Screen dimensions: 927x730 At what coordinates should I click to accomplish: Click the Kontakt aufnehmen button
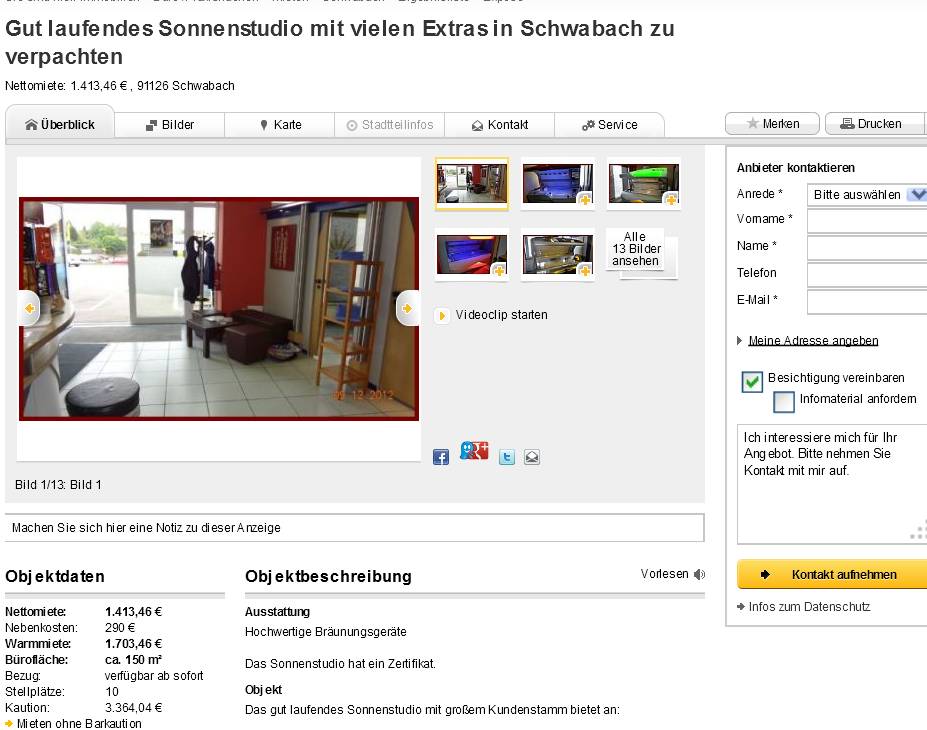832,575
